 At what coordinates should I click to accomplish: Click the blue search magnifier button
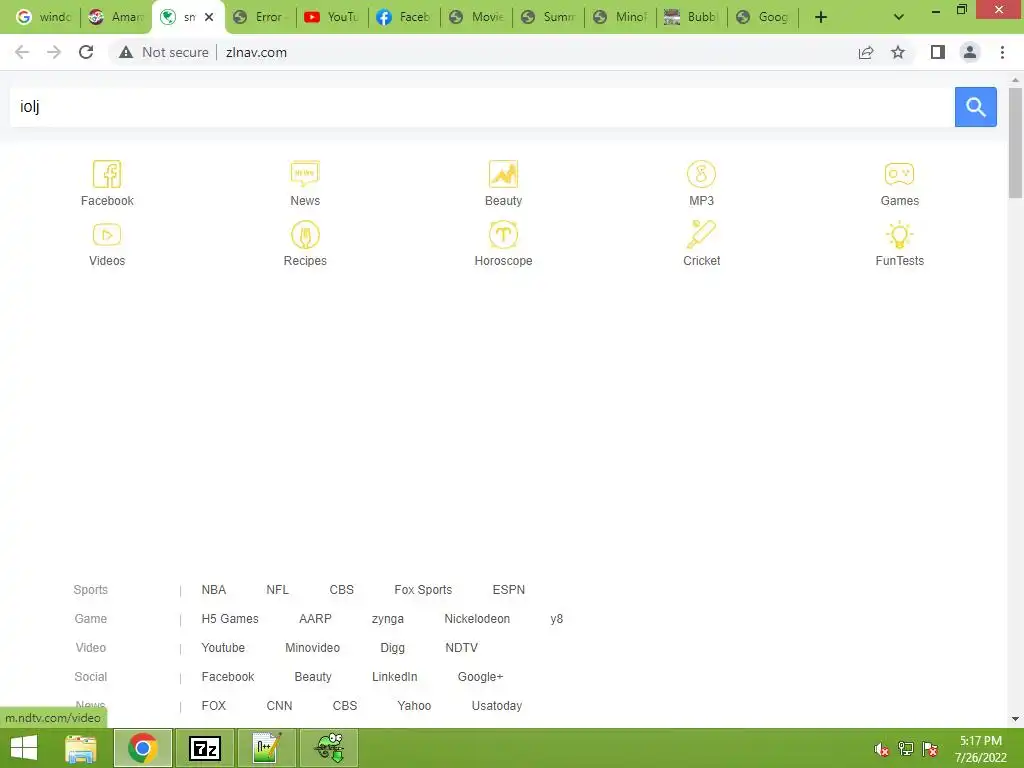click(976, 106)
